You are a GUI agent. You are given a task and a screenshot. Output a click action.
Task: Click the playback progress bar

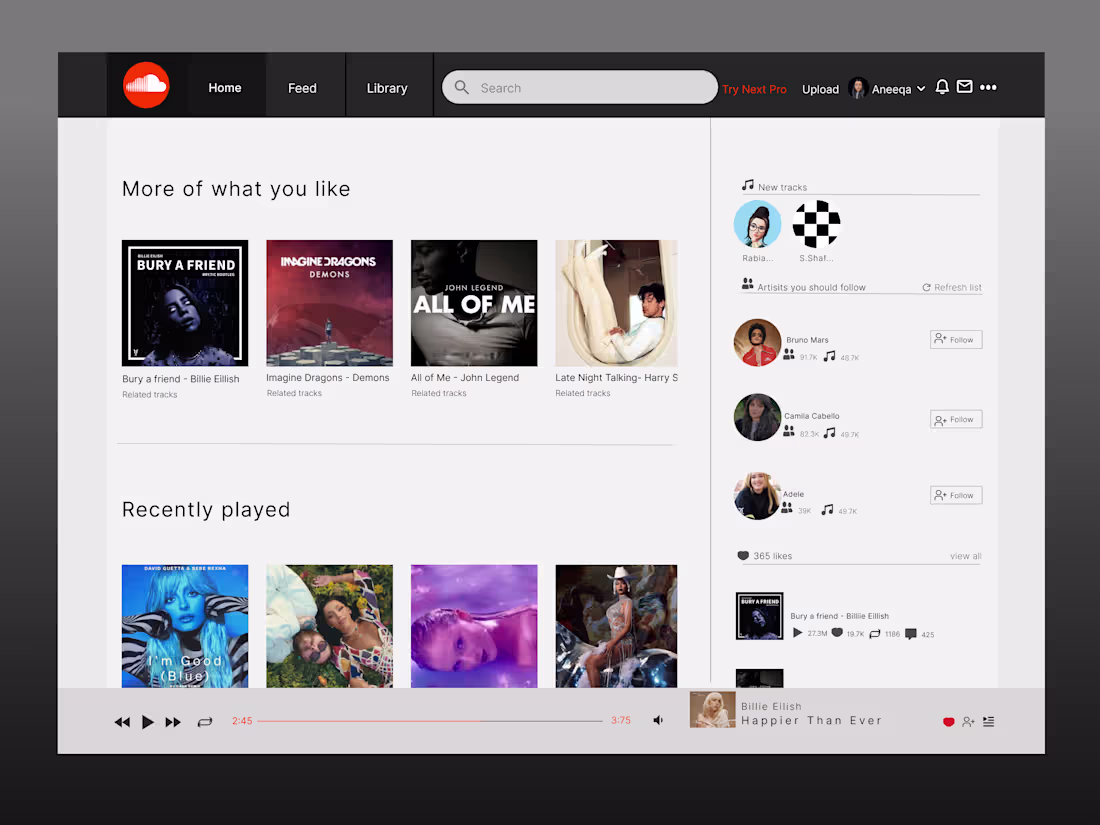click(x=430, y=720)
